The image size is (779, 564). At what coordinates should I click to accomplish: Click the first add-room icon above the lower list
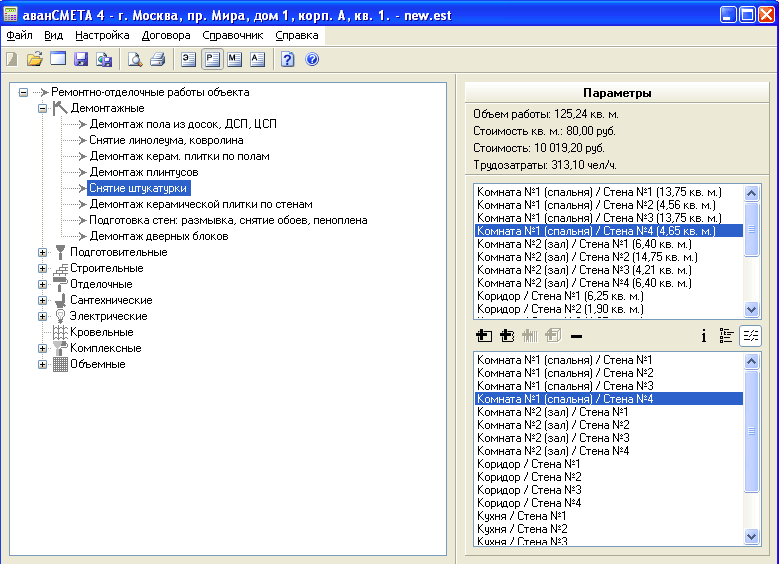coord(485,336)
